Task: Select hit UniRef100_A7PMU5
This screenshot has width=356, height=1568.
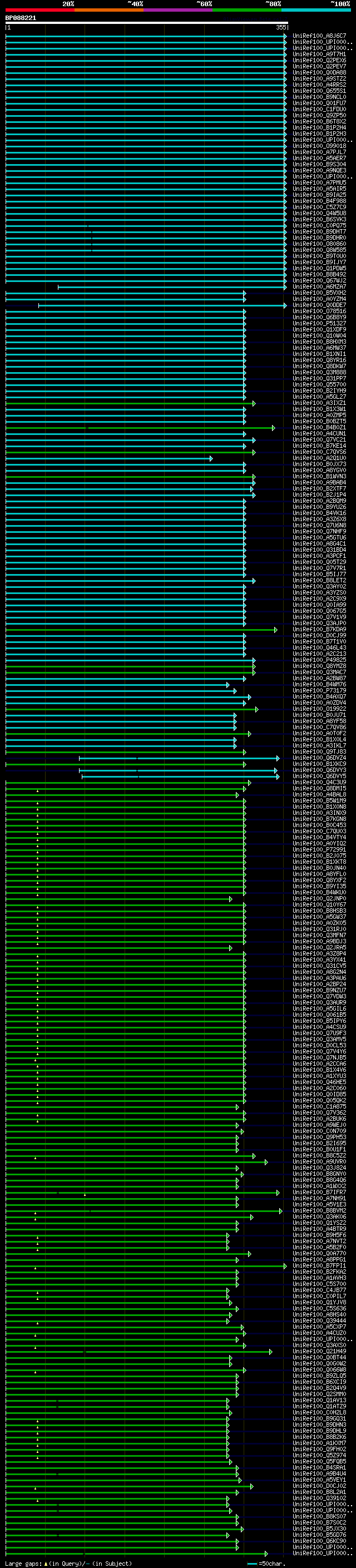Action: pos(319,182)
